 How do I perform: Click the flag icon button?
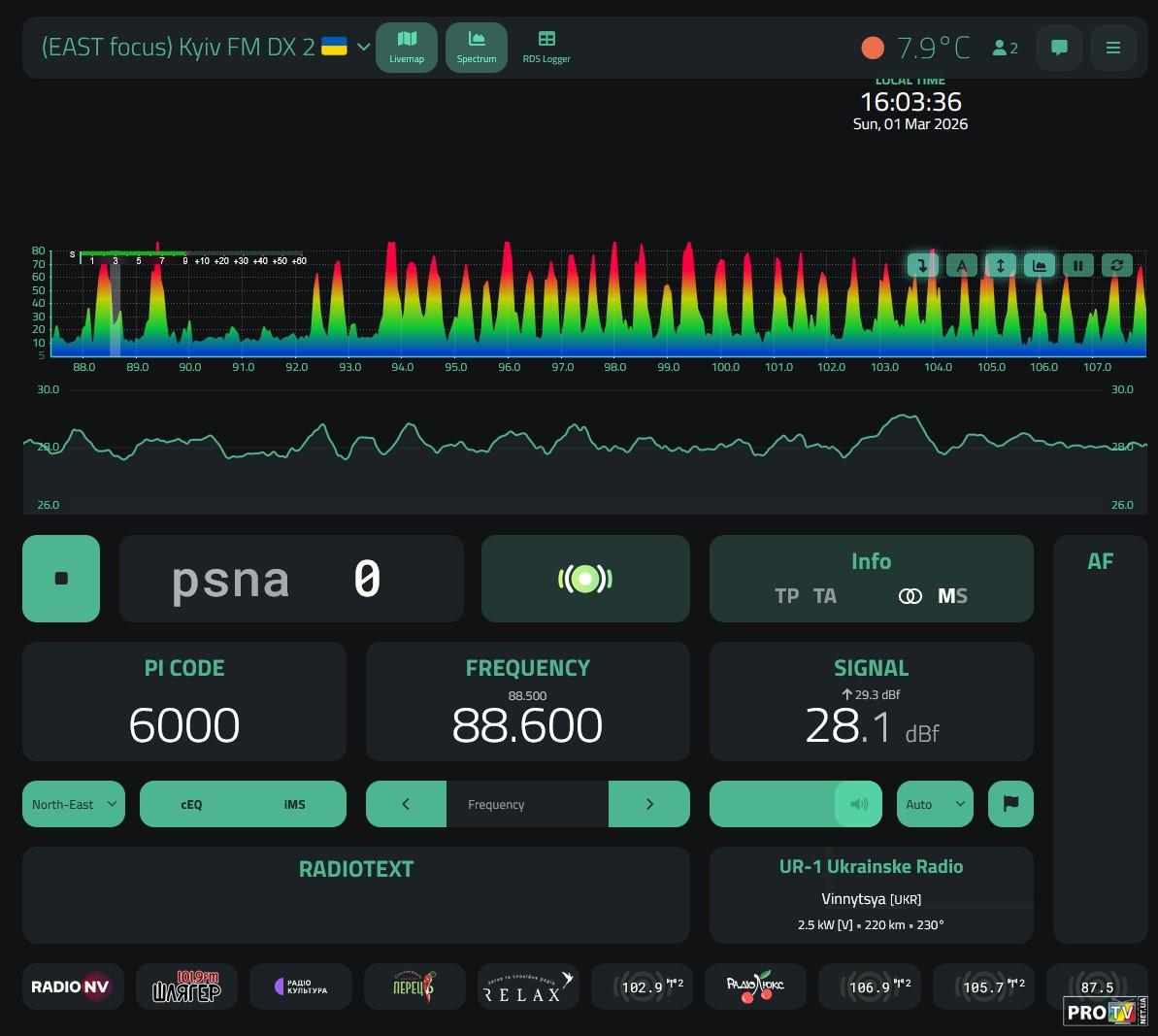pos(1010,804)
